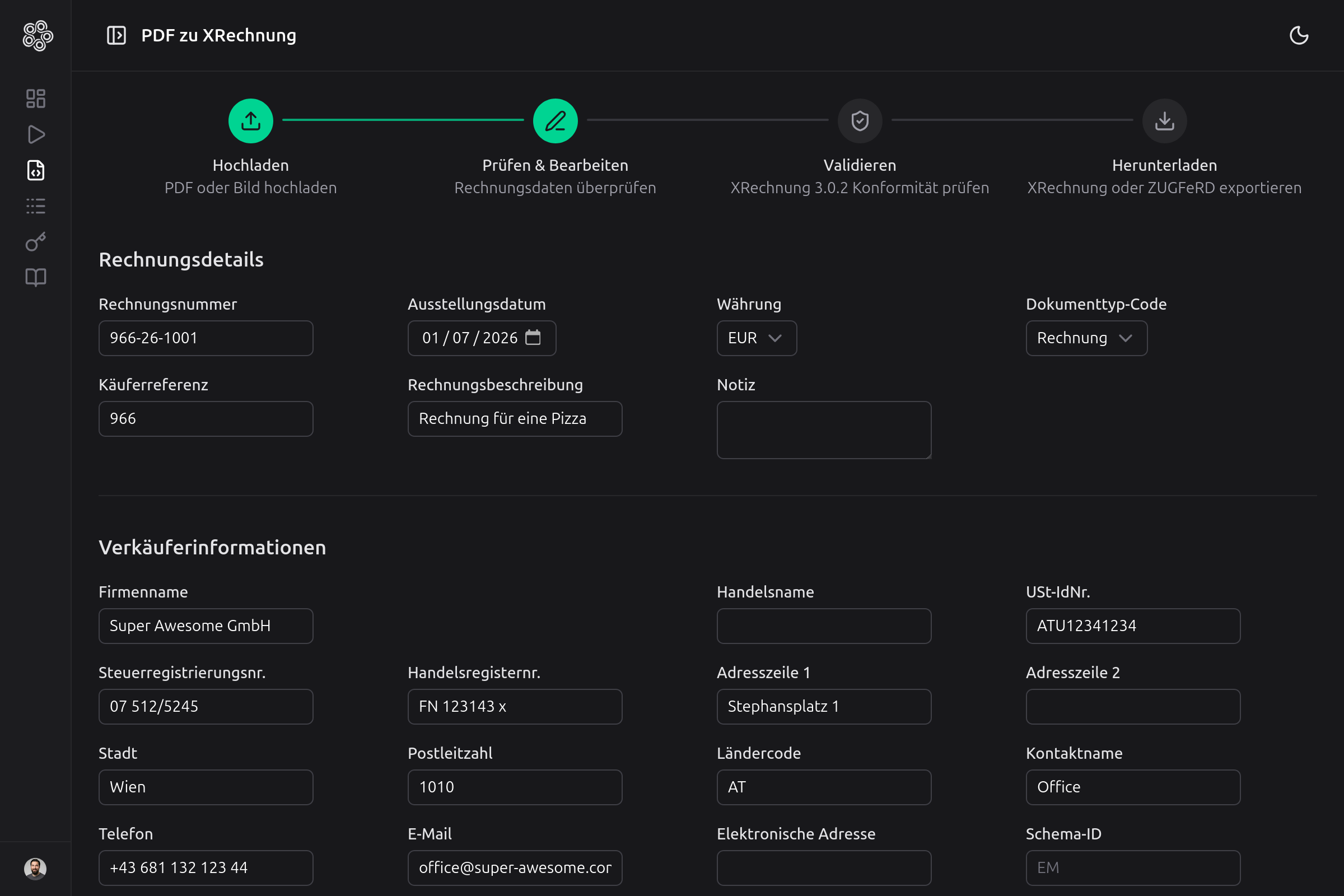The image size is (1344, 896).
Task: Go to the Validieren step
Action: (x=860, y=120)
